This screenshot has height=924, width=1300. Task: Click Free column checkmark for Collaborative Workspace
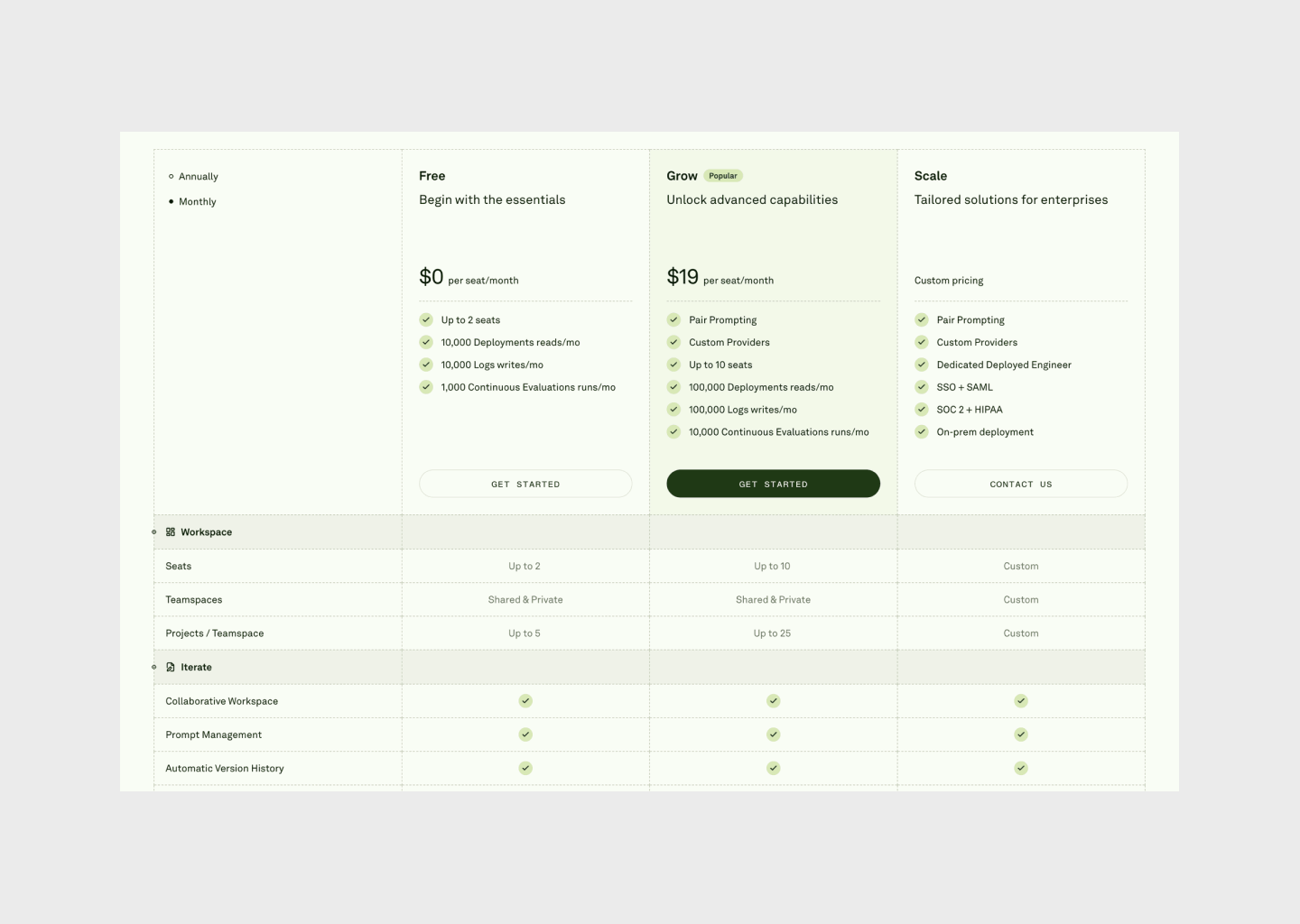coord(525,701)
